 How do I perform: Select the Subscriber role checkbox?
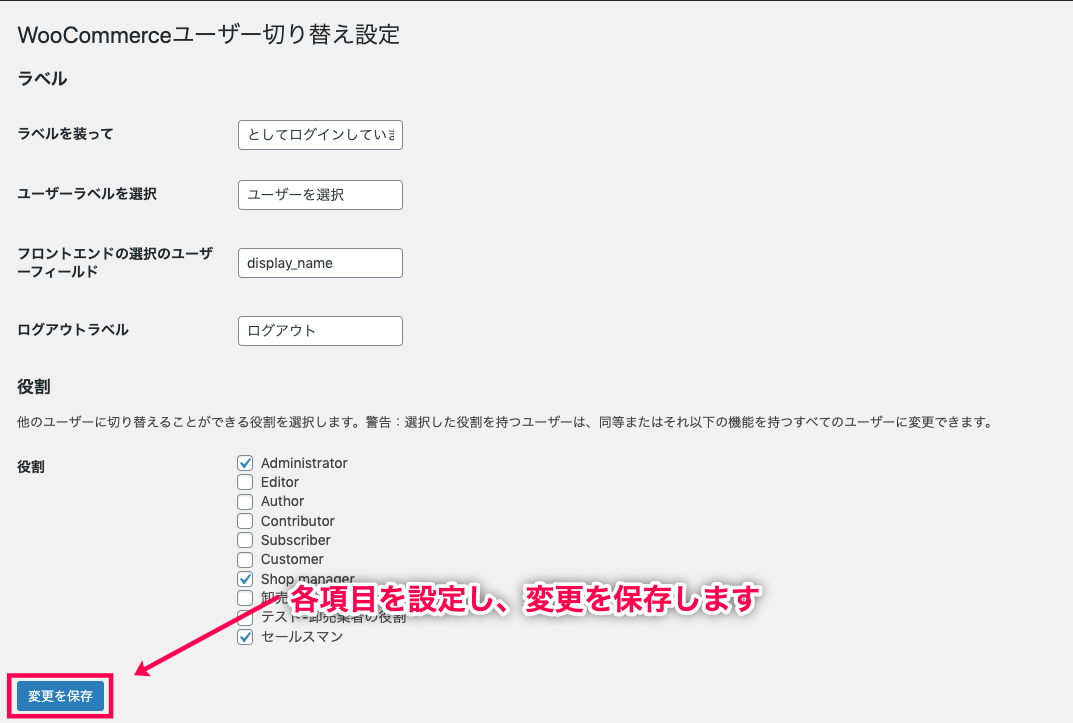click(245, 540)
